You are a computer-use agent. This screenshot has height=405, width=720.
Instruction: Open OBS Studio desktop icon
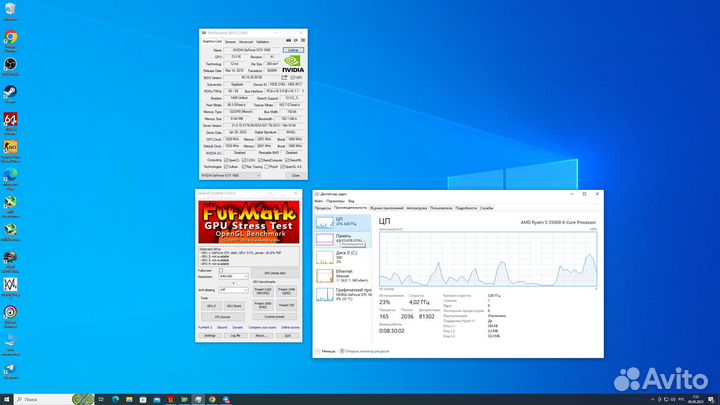(x=10, y=67)
